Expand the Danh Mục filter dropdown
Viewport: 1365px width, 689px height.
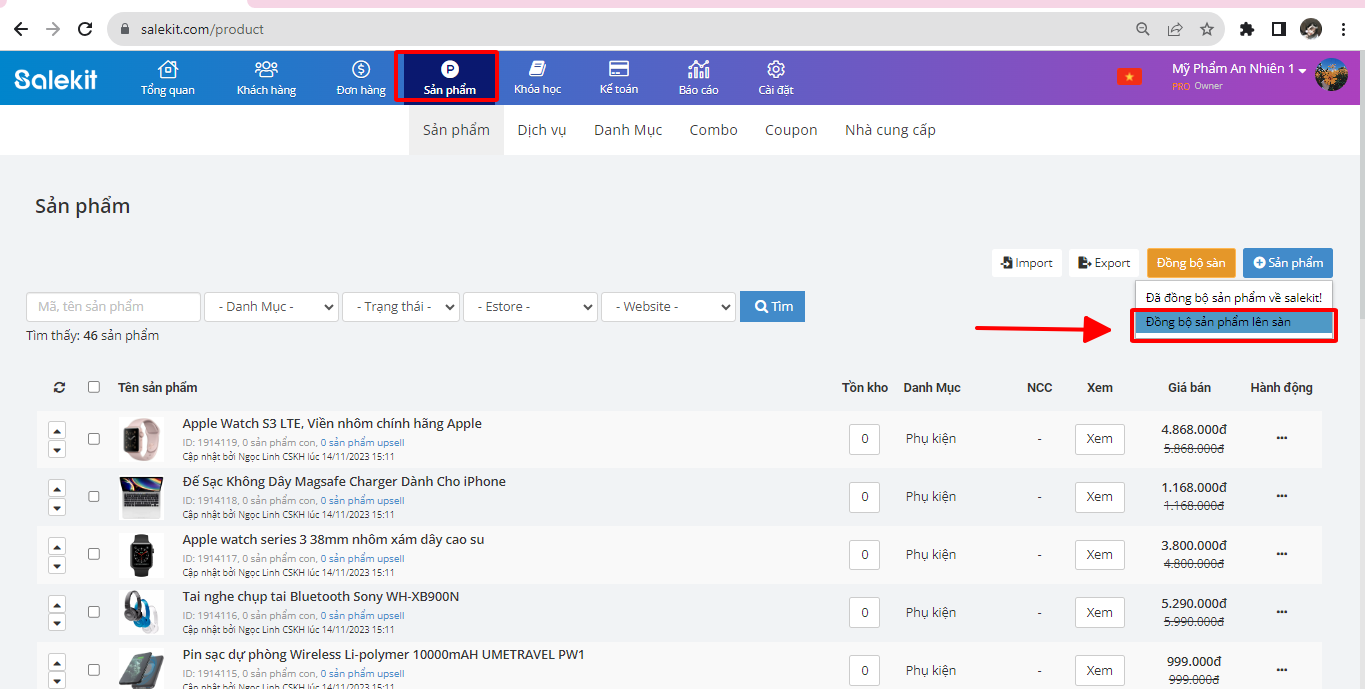tap(271, 307)
